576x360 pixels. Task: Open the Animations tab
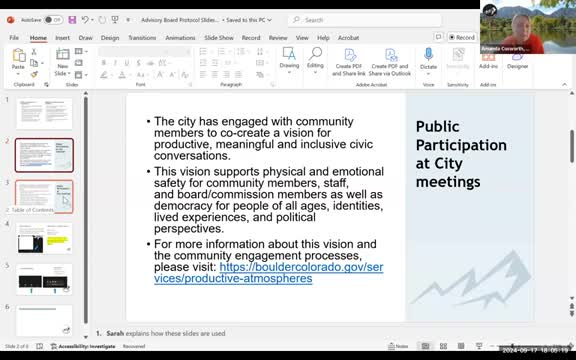click(x=180, y=37)
